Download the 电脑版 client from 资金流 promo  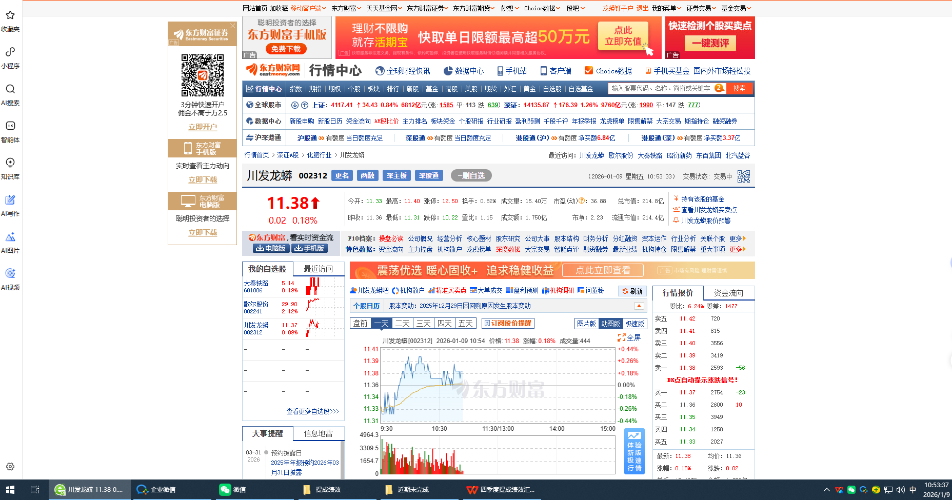pyautogui.click(x=270, y=248)
